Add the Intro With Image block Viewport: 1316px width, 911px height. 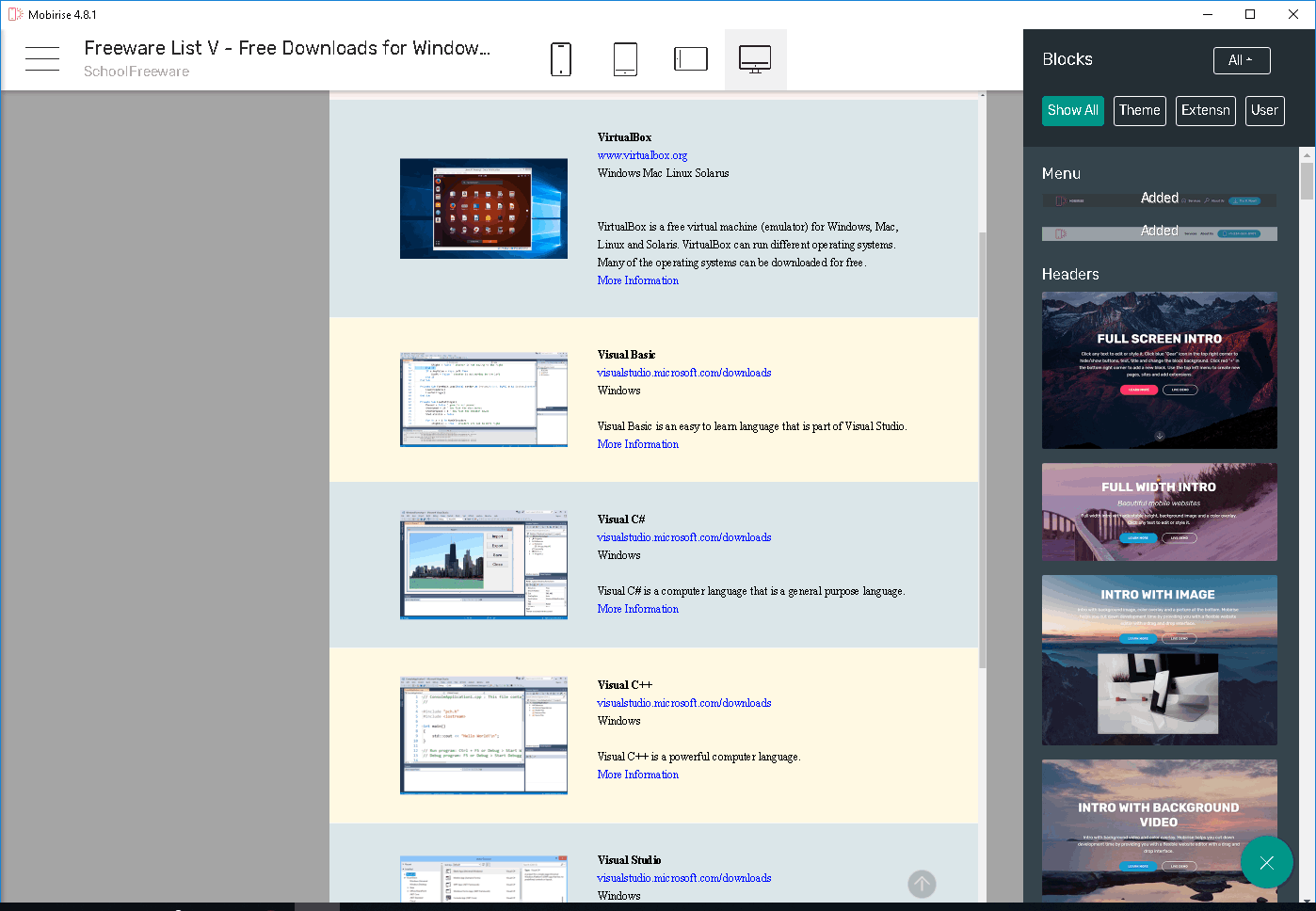coord(1160,660)
